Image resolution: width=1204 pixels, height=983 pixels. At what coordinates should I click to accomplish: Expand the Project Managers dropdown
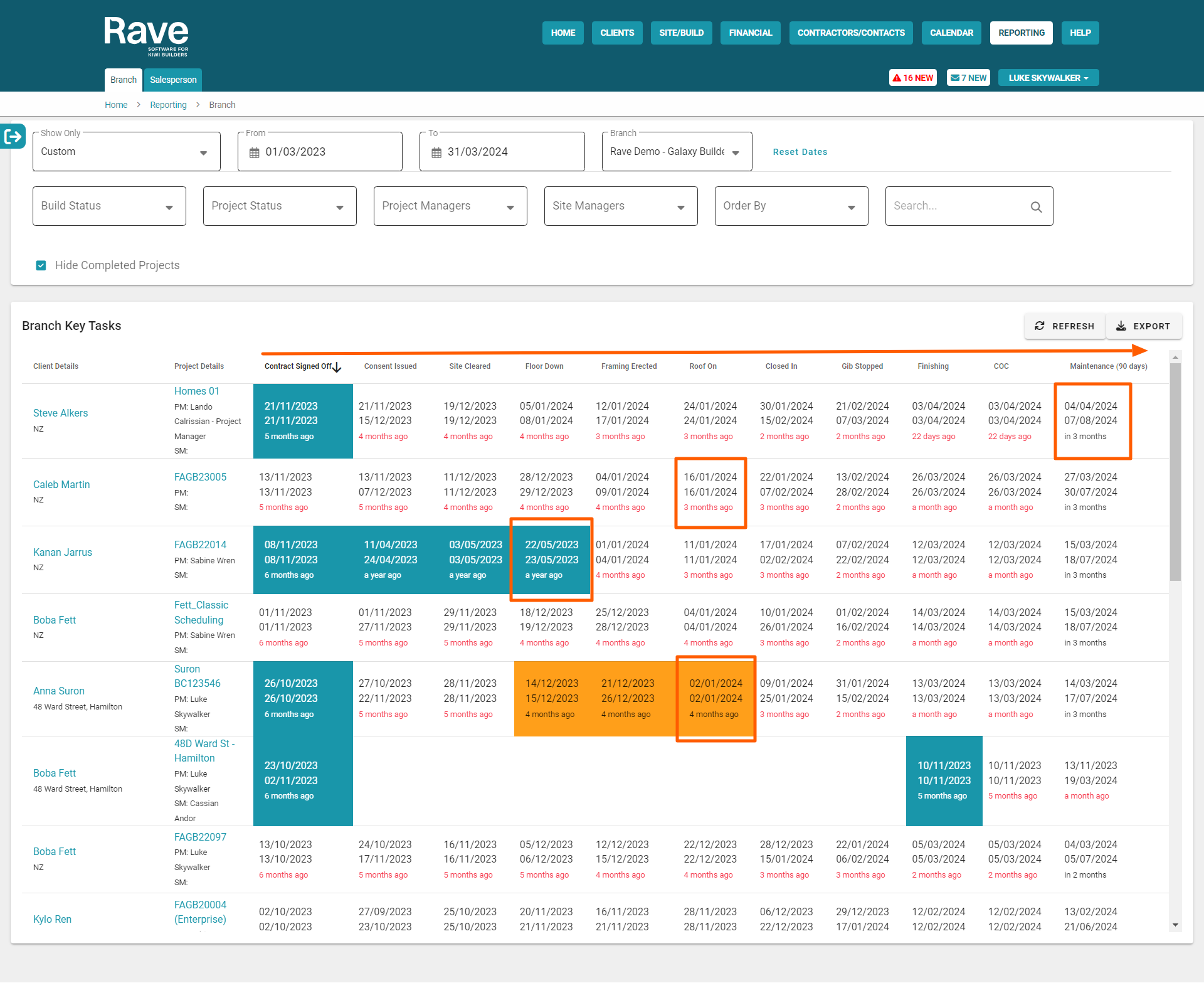pyautogui.click(x=450, y=206)
